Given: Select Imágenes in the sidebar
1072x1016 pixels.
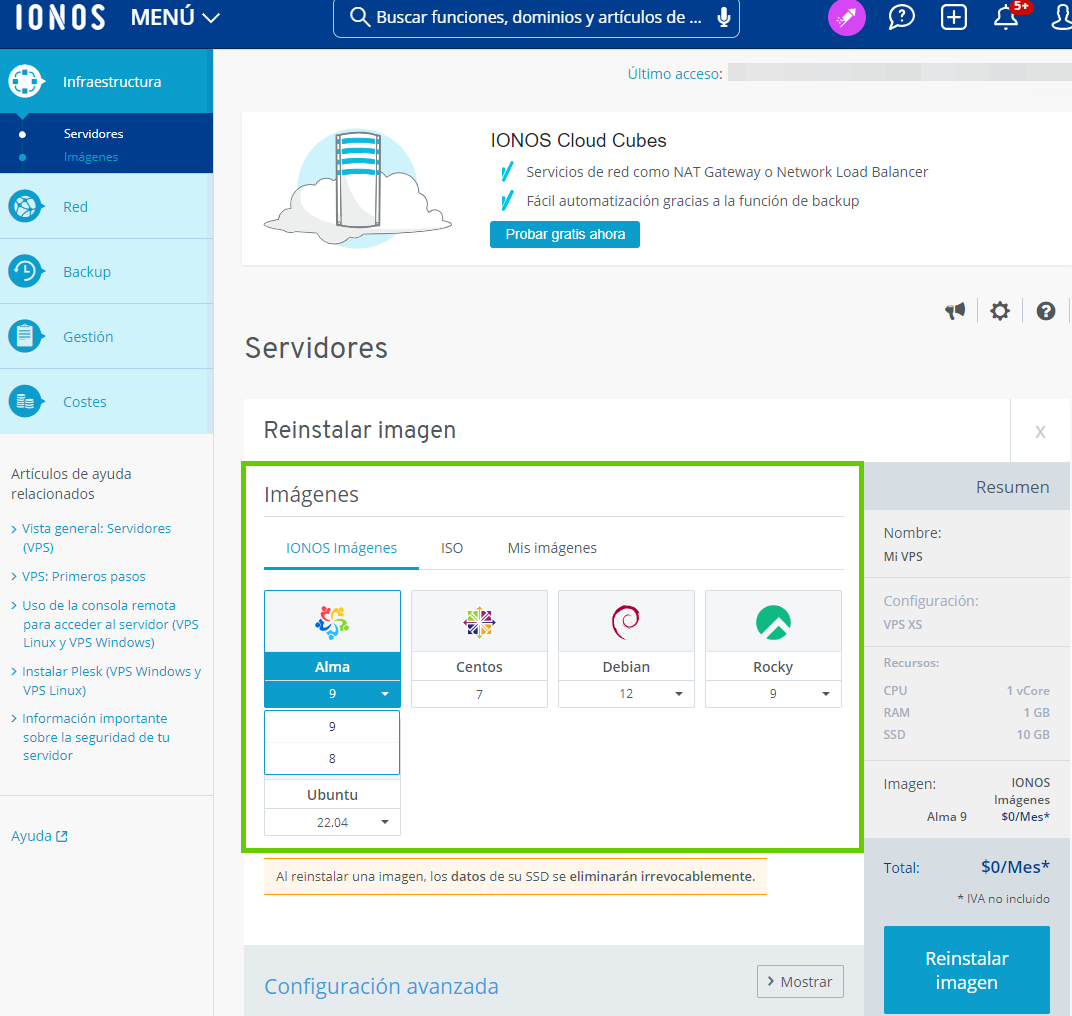Looking at the screenshot, I should coord(91,157).
